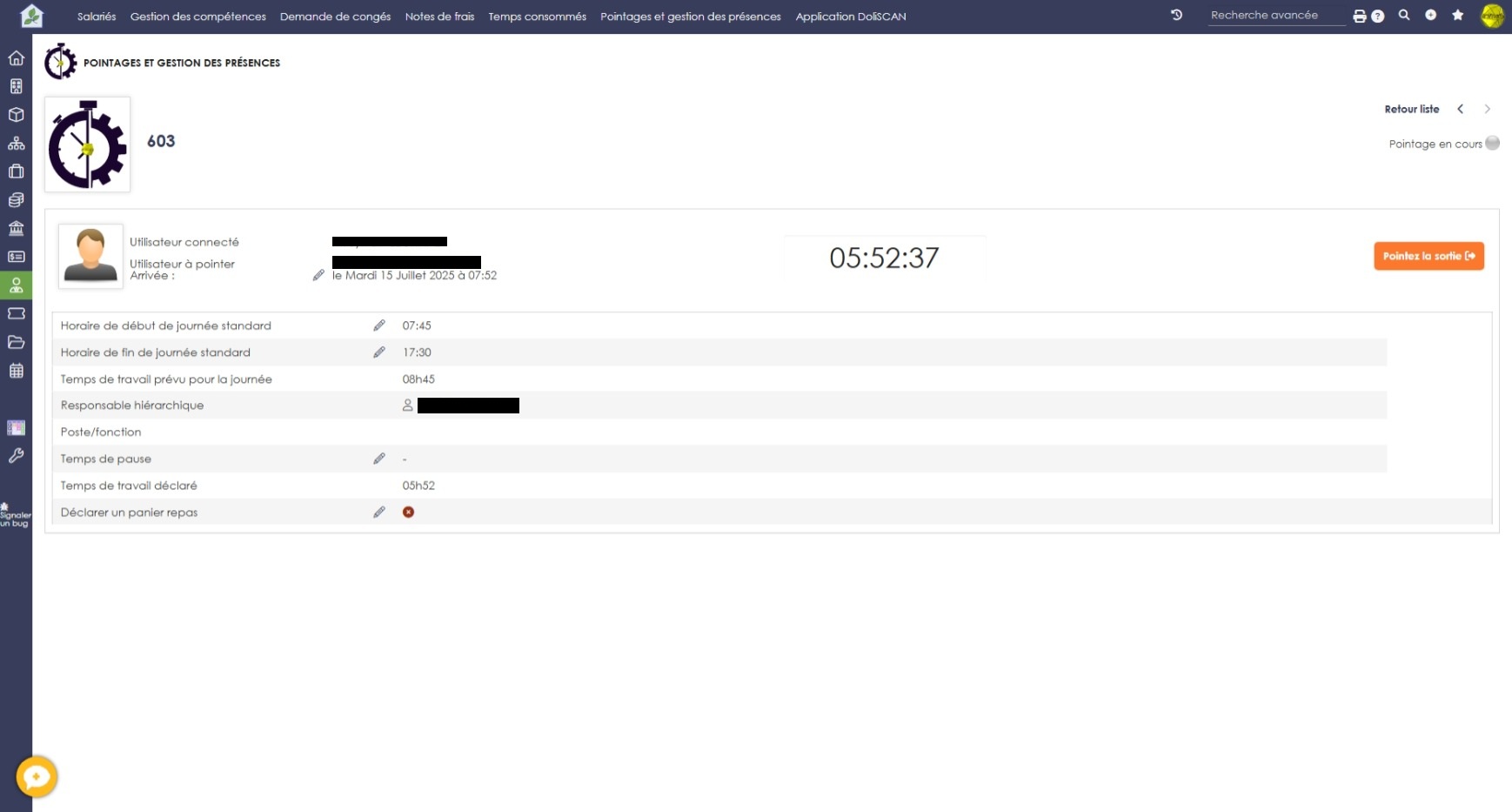Click the stopwatch gear photo thumbnail
The height and width of the screenshot is (812, 1512).
click(x=88, y=144)
